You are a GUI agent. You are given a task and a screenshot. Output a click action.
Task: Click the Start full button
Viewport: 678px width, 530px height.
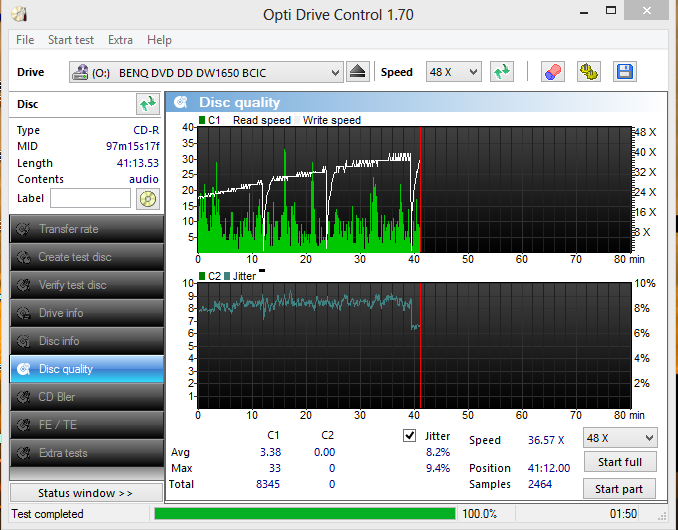620,462
